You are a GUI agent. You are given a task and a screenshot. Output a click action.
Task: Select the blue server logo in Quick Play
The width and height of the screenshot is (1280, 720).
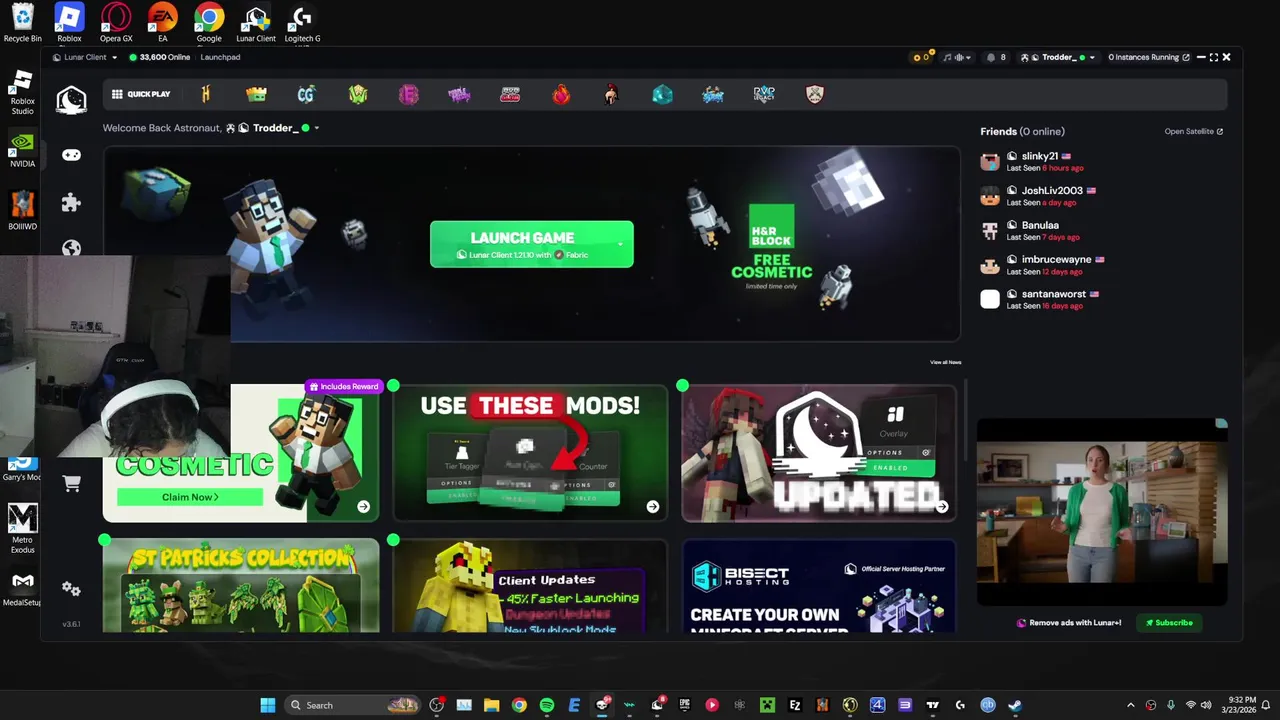[x=713, y=94]
